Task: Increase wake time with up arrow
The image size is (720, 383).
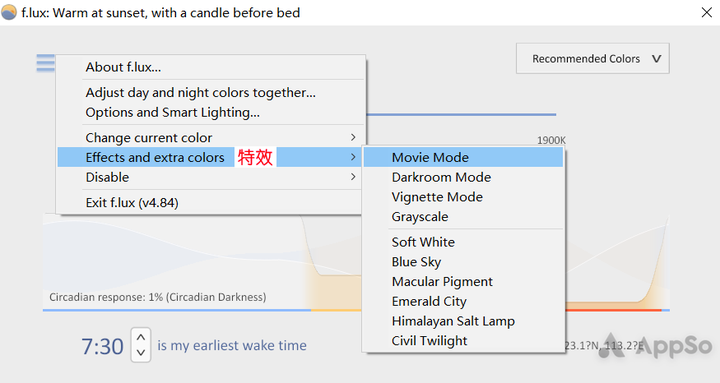Action: point(141,337)
